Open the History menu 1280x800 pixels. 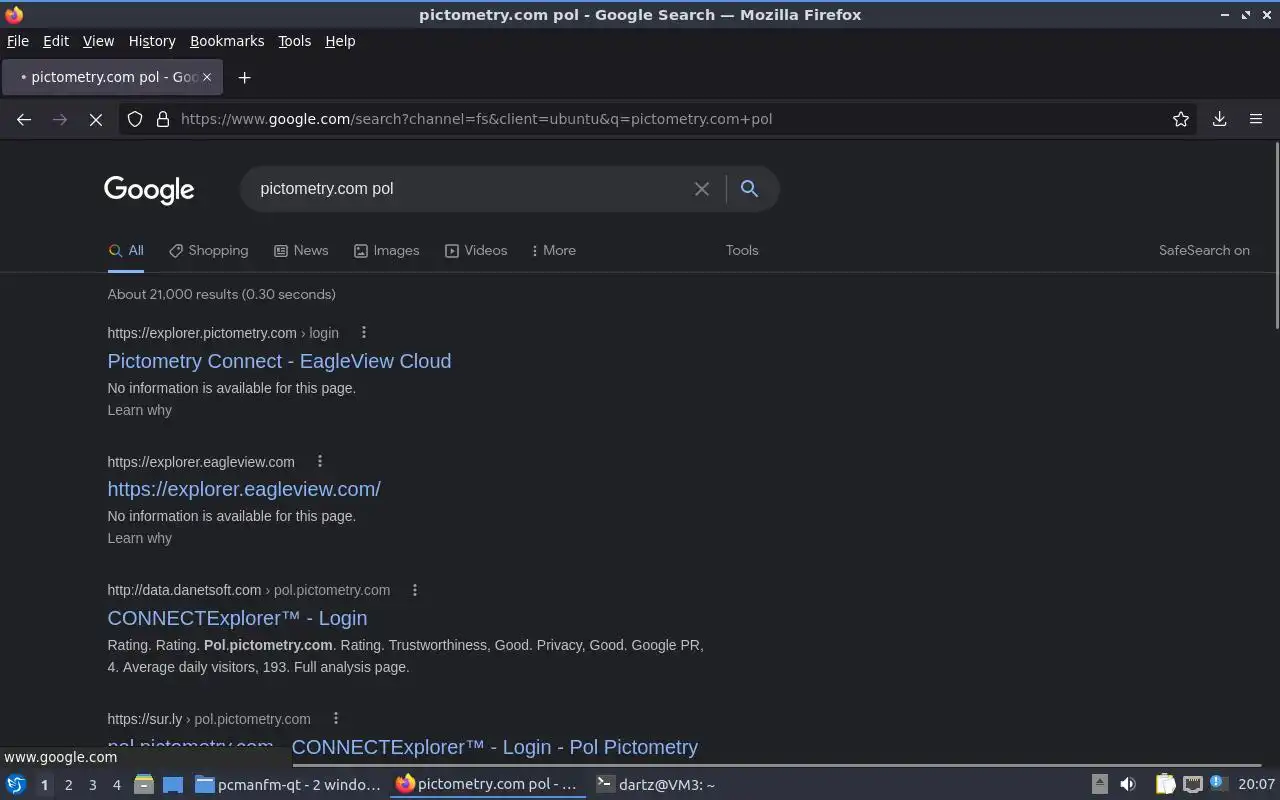152,41
